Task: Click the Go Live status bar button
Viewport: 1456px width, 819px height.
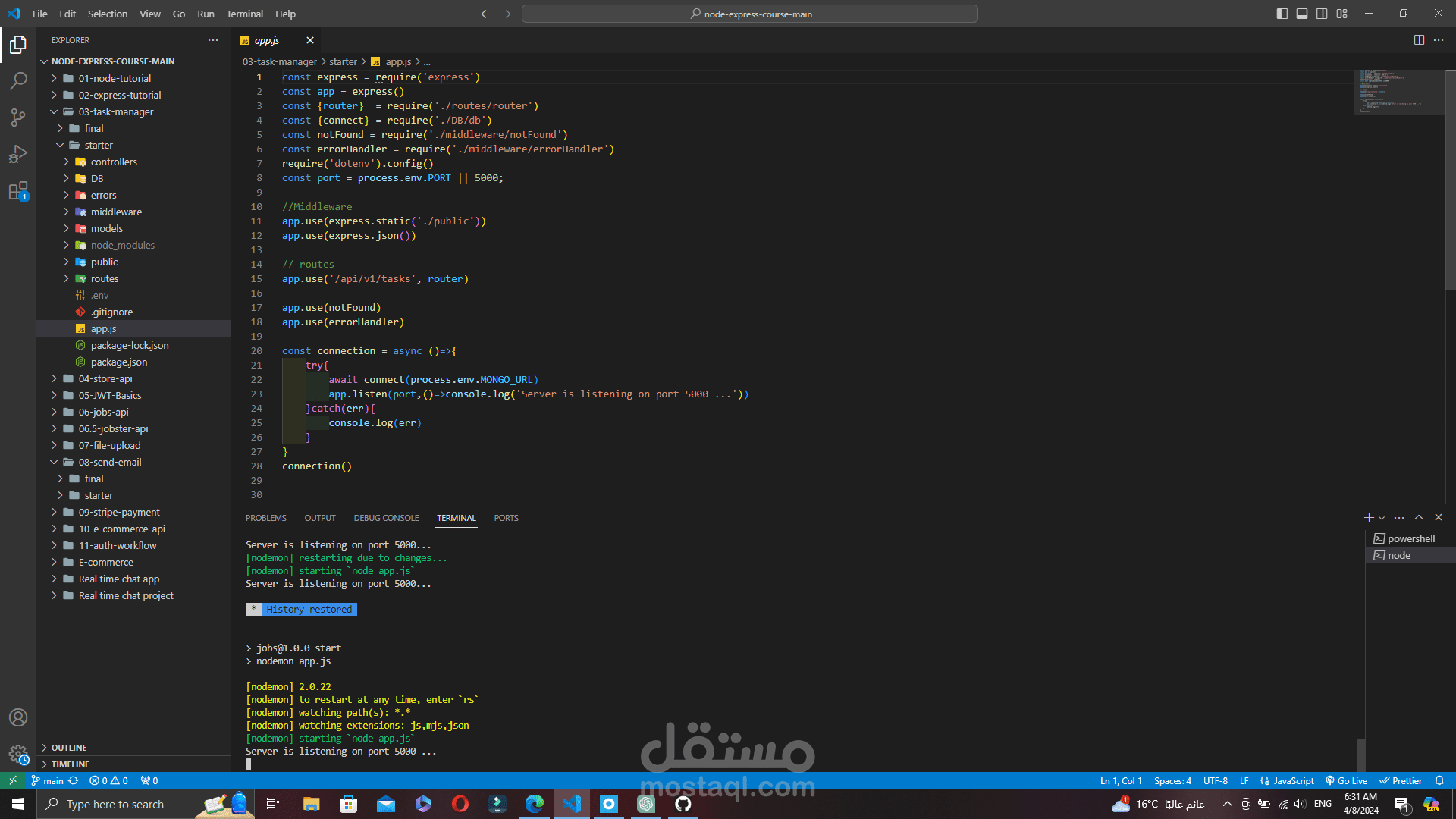Action: (1347, 780)
